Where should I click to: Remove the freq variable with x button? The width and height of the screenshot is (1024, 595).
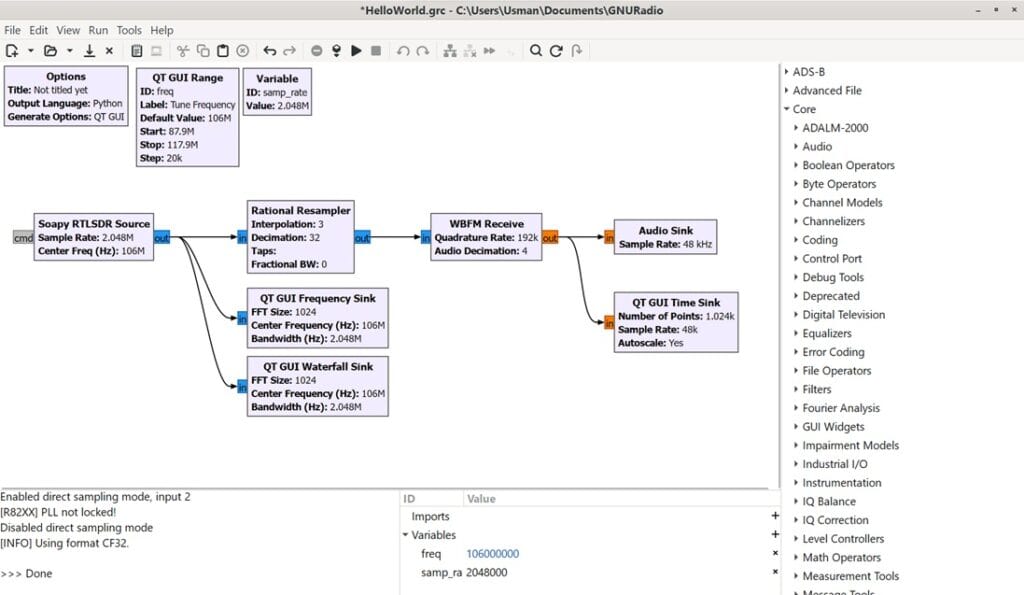pyautogui.click(x=775, y=553)
